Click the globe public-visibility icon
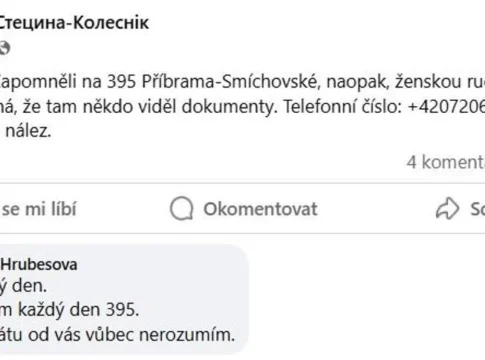485x360 pixels. [x=5, y=48]
